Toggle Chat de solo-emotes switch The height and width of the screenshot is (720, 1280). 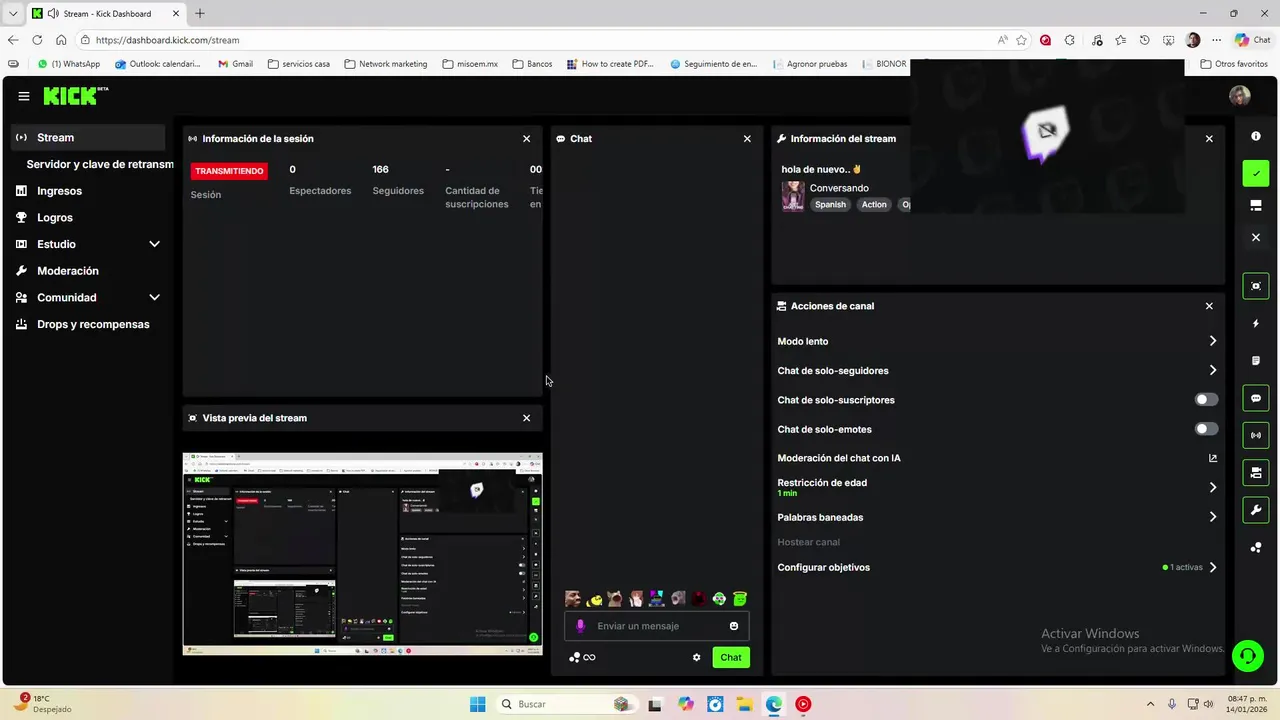(x=1207, y=429)
